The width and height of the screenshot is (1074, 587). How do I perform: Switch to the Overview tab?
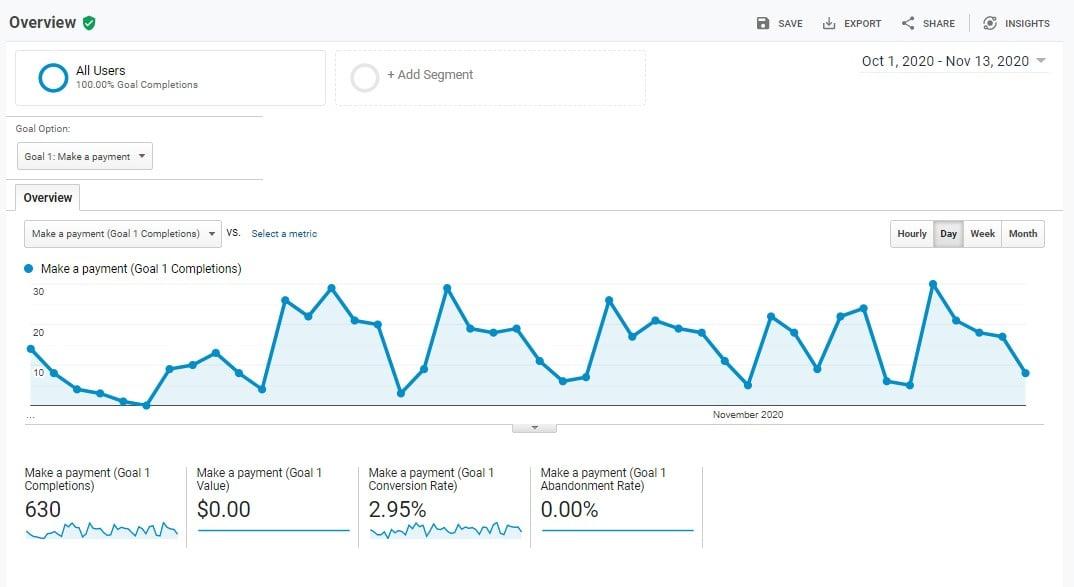47,197
